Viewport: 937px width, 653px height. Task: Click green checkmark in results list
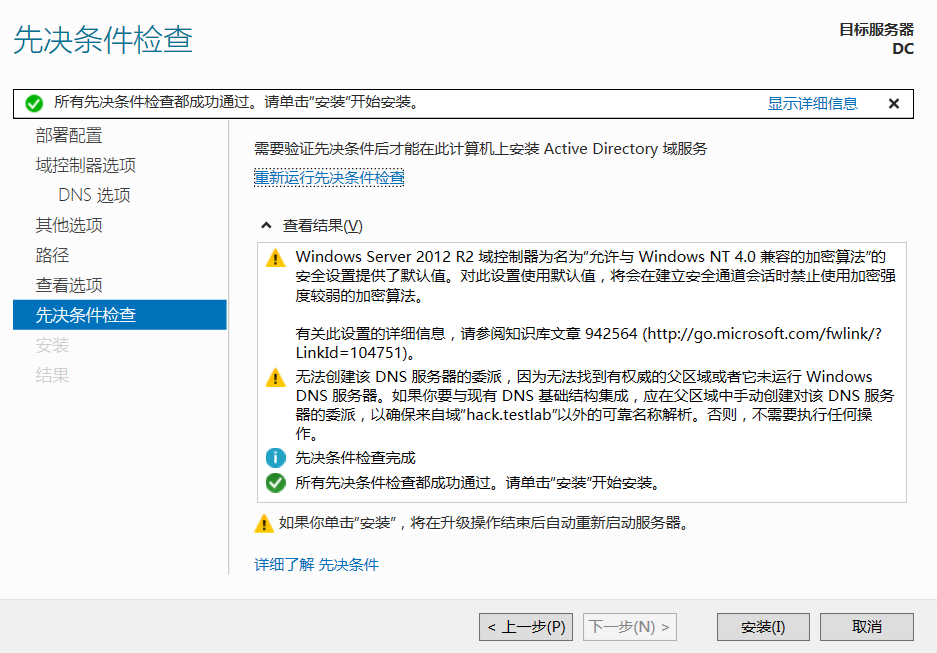tap(276, 483)
